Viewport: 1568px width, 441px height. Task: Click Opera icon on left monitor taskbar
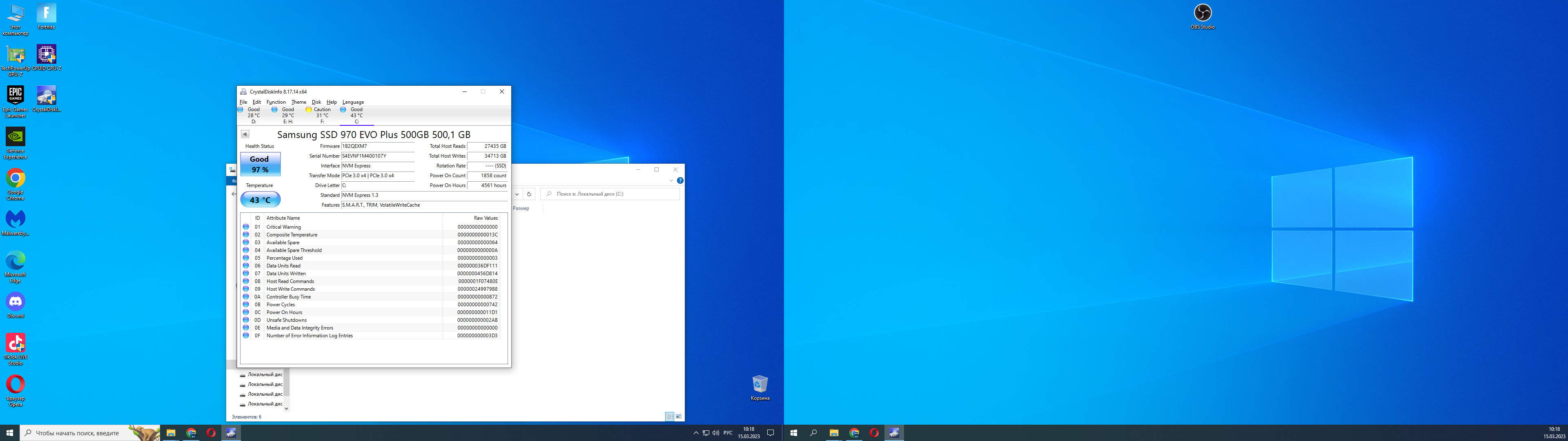211,433
